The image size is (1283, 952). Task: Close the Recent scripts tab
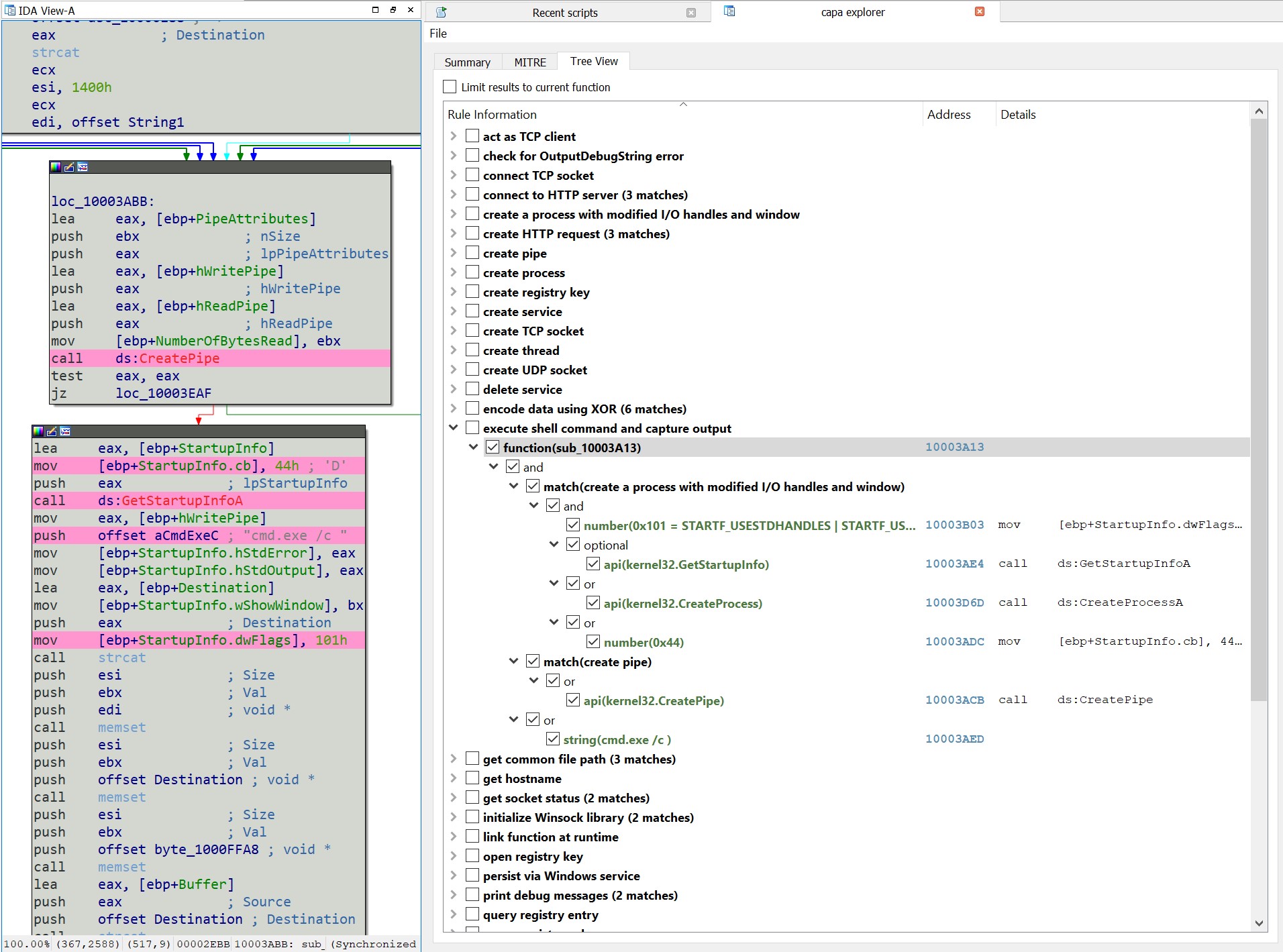point(691,13)
